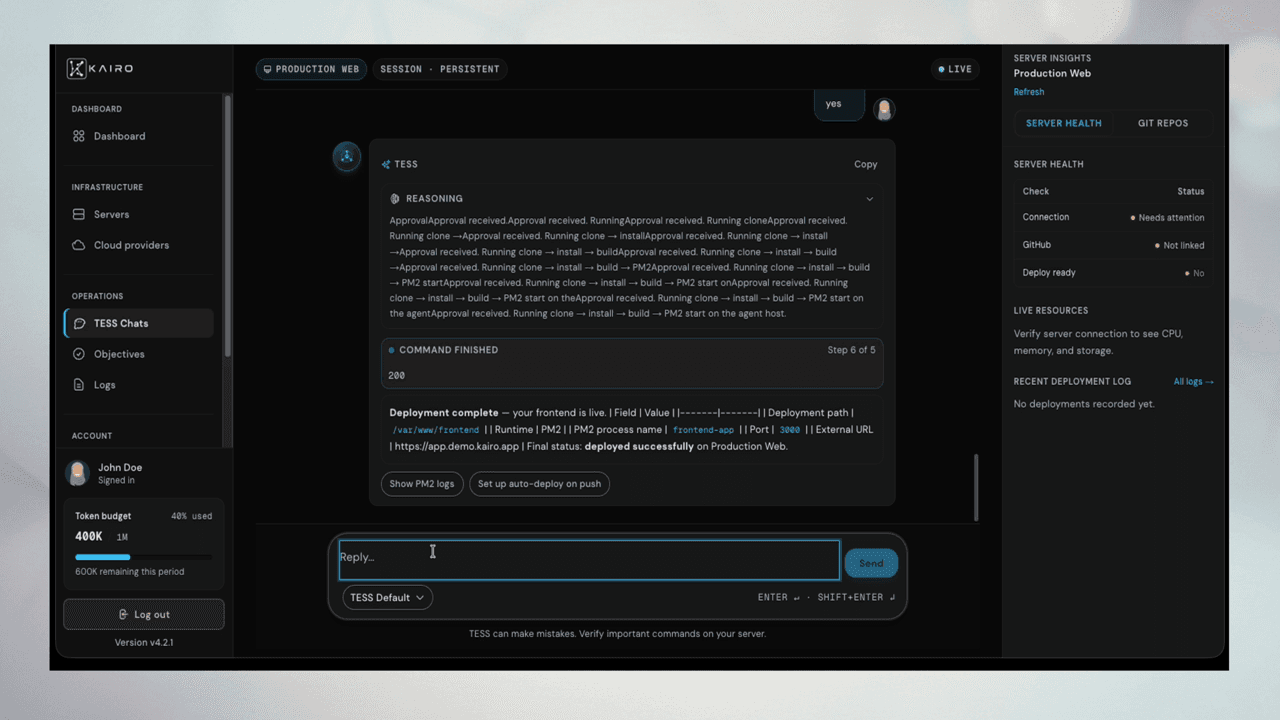Screen dimensions: 1280x720
Task: Select the Servers icon in sidebar
Action: point(79,214)
